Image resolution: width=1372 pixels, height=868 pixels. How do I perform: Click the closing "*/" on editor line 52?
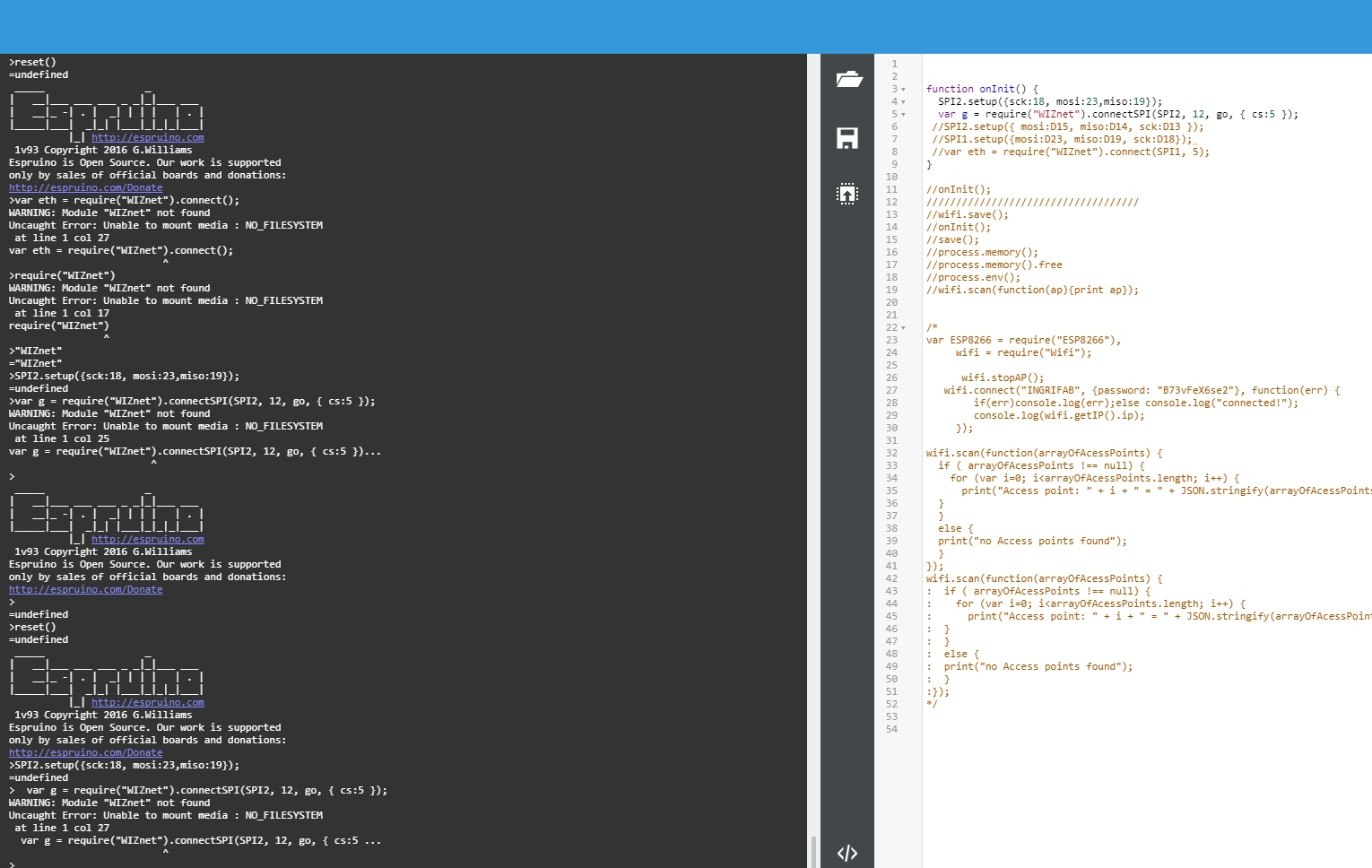point(932,704)
